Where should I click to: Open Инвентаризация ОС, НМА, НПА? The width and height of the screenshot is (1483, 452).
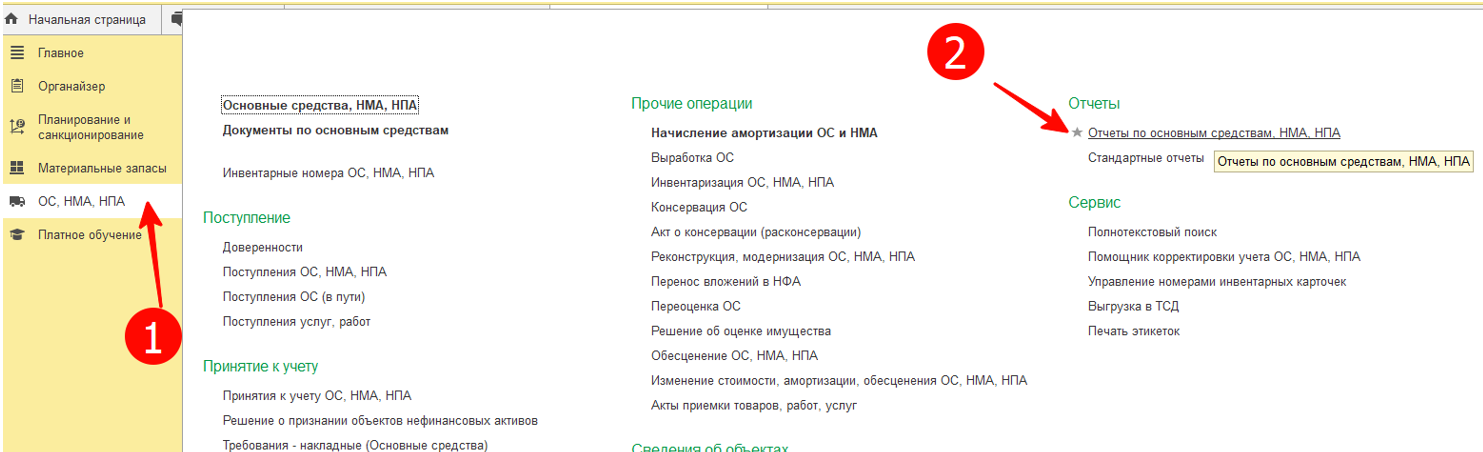tap(742, 183)
